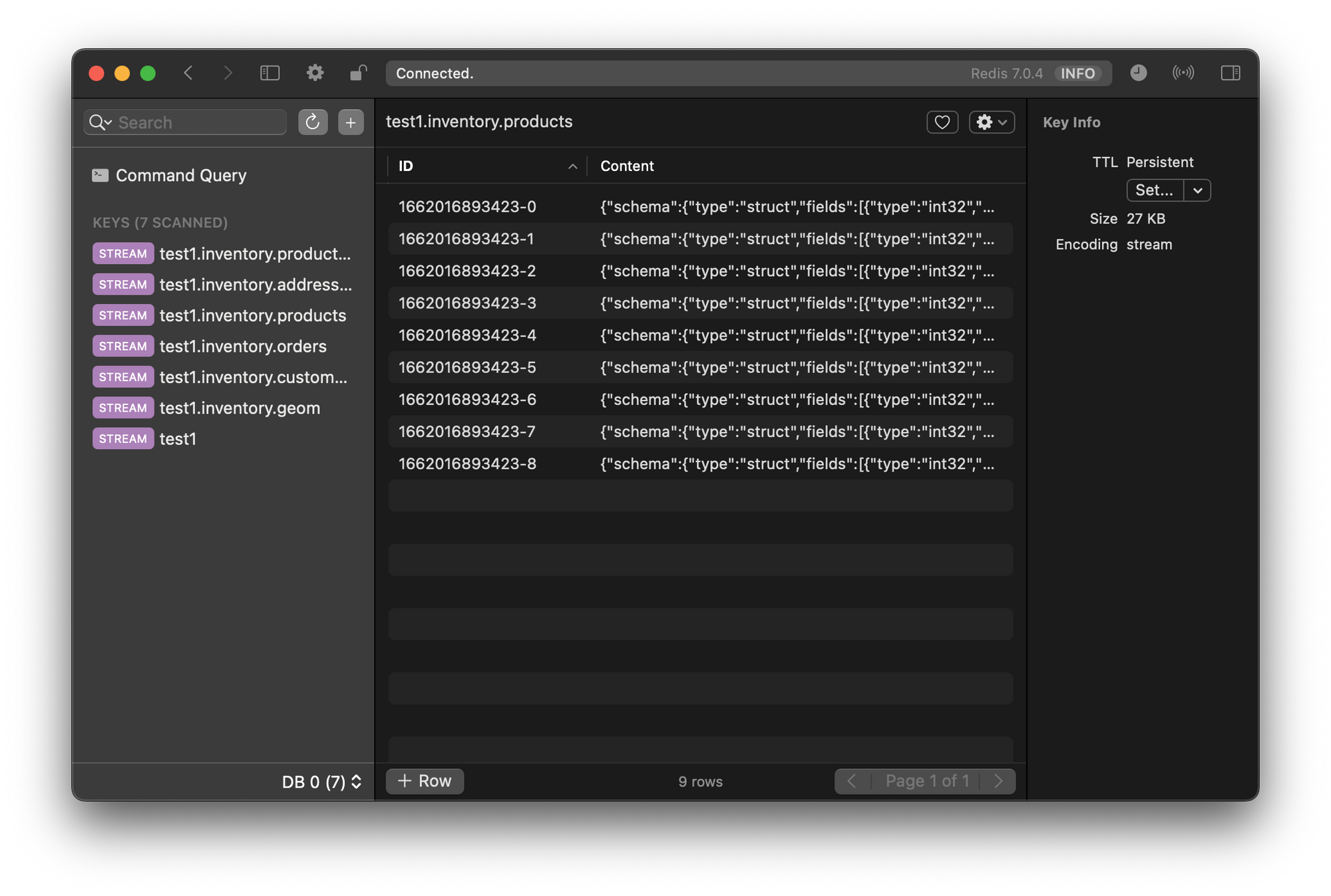Open the DB 0 database selector
This screenshot has width=1331, height=896.
[x=321, y=782]
